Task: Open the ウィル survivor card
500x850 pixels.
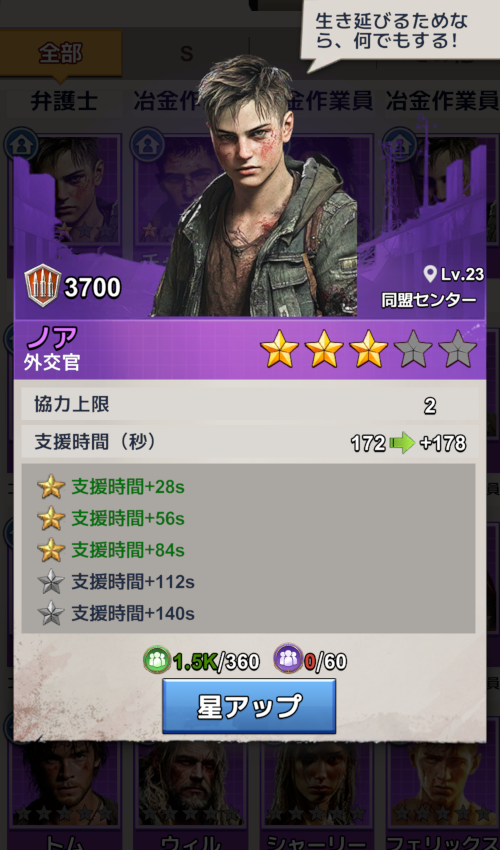Action: pyautogui.click(x=190, y=791)
